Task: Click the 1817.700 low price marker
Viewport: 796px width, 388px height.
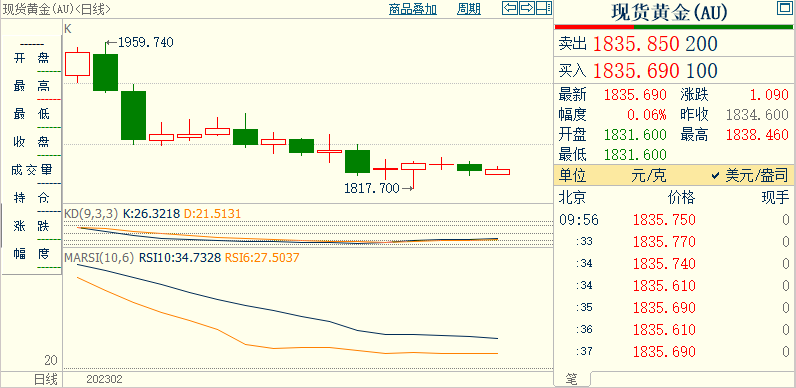Action: (x=372, y=188)
